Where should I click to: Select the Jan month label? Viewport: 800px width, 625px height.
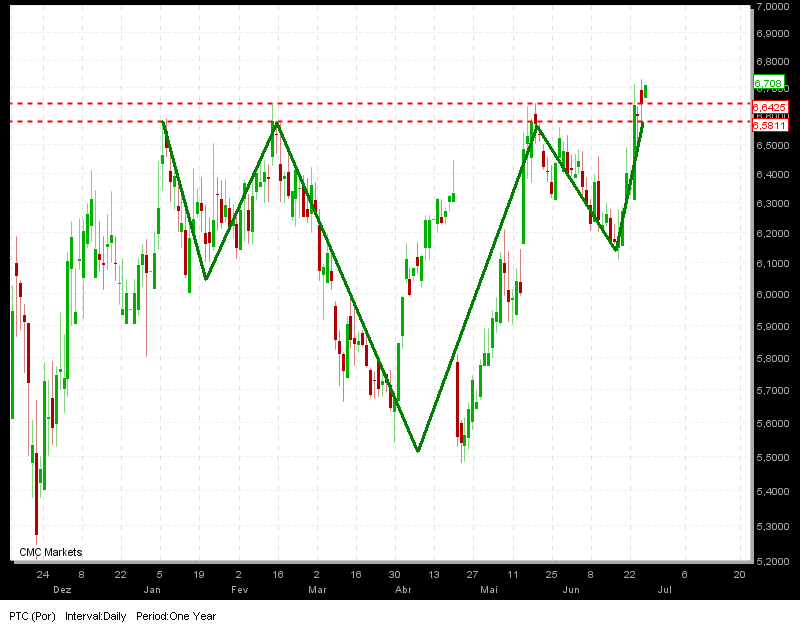152,590
